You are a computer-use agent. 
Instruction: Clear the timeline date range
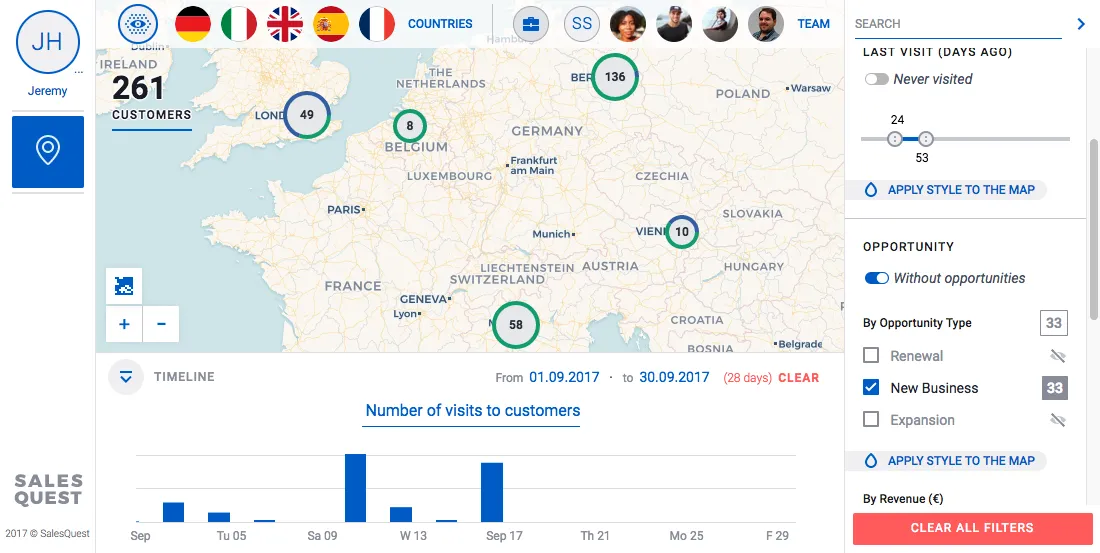coord(798,378)
